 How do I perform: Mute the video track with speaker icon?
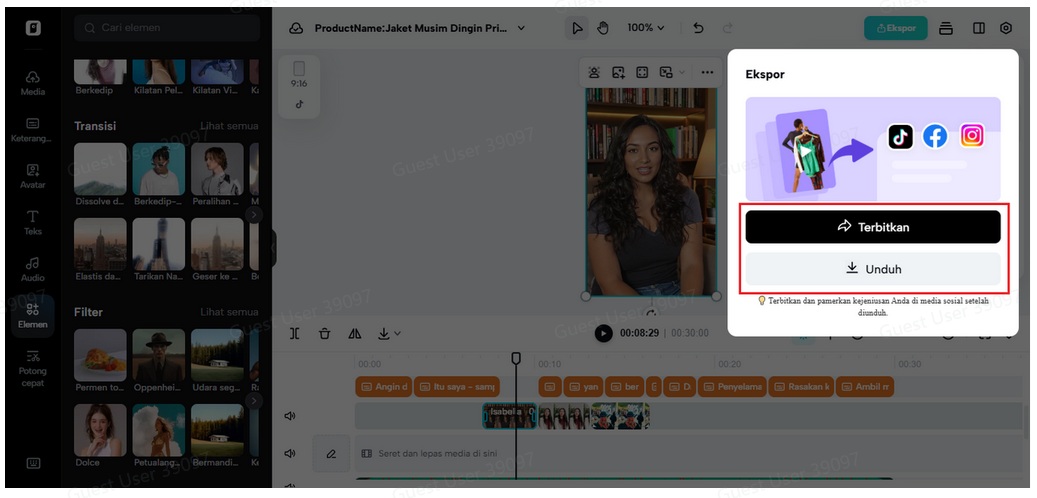[x=291, y=416]
